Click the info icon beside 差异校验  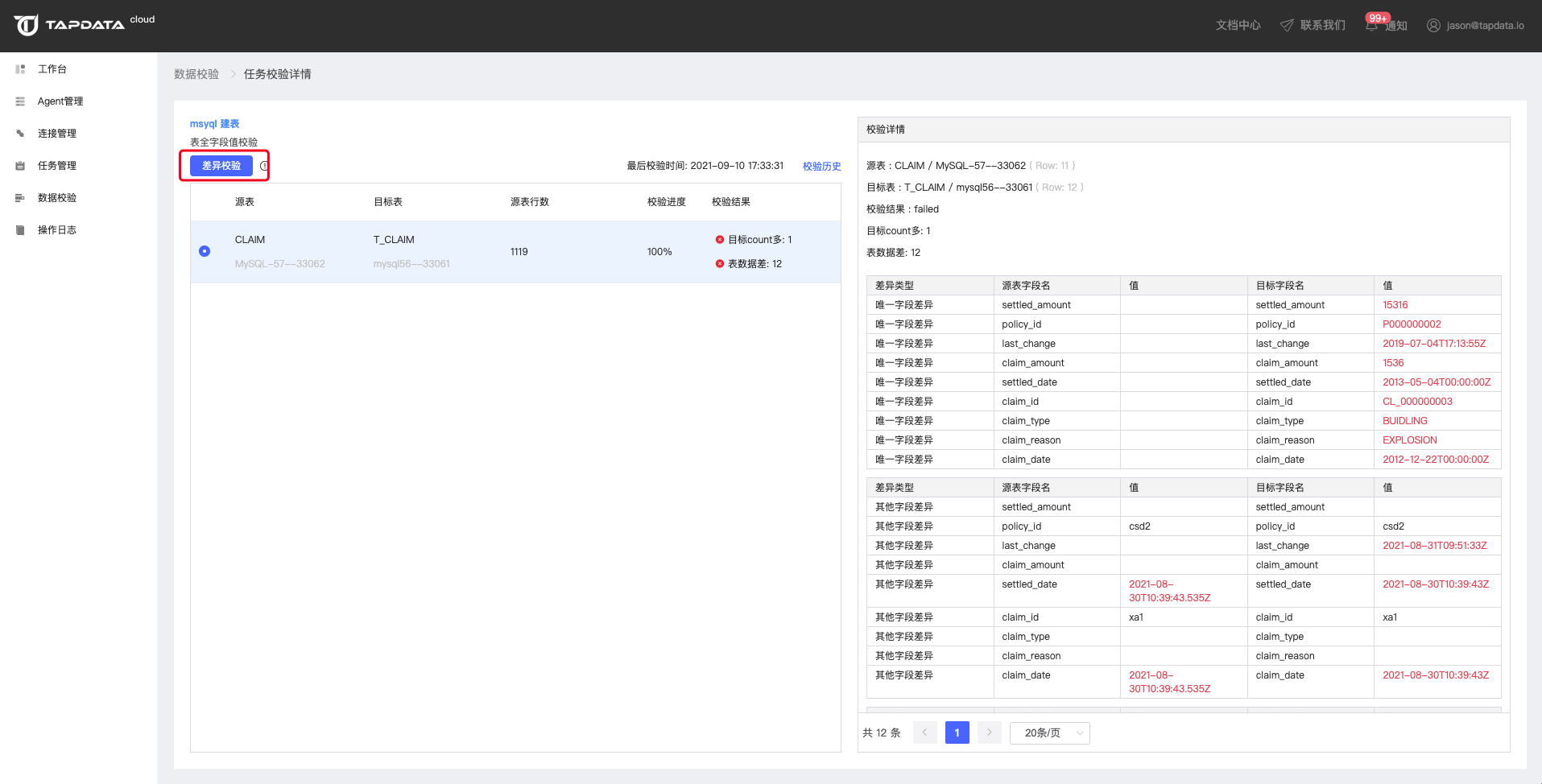click(264, 166)
